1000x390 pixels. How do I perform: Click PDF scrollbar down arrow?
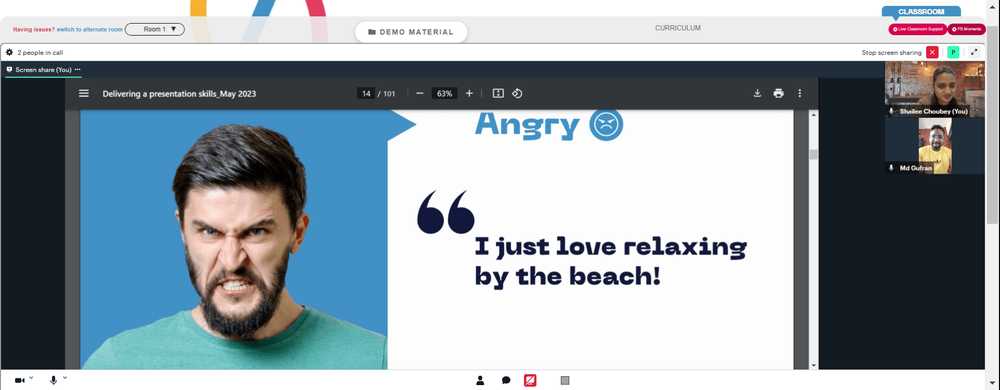pyautogui.click(x=813, y=366)
